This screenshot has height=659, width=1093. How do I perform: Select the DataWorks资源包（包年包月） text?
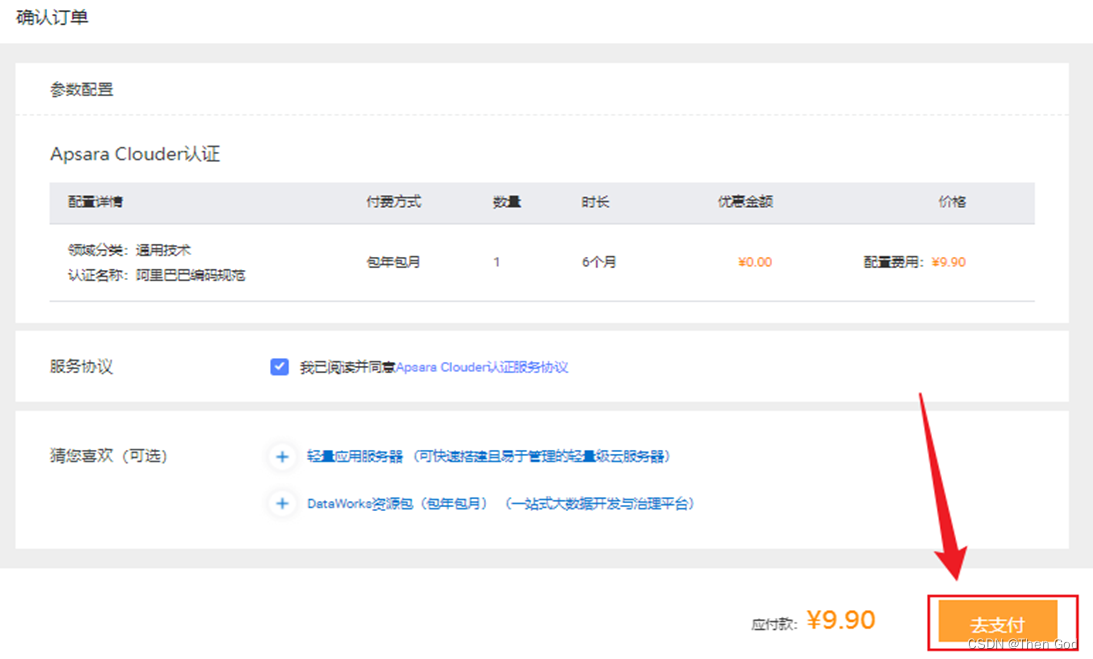(x=398, y=504)
